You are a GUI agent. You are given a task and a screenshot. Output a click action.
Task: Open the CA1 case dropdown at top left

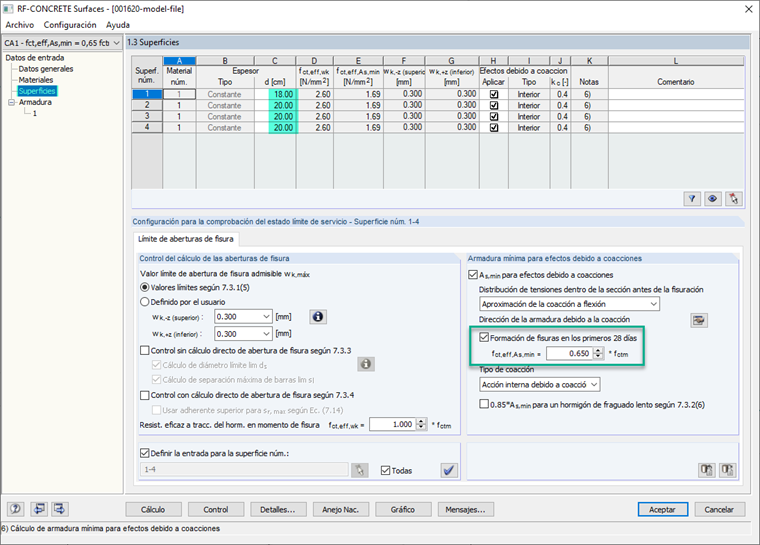pyautogui.click(x=116, y=43)
